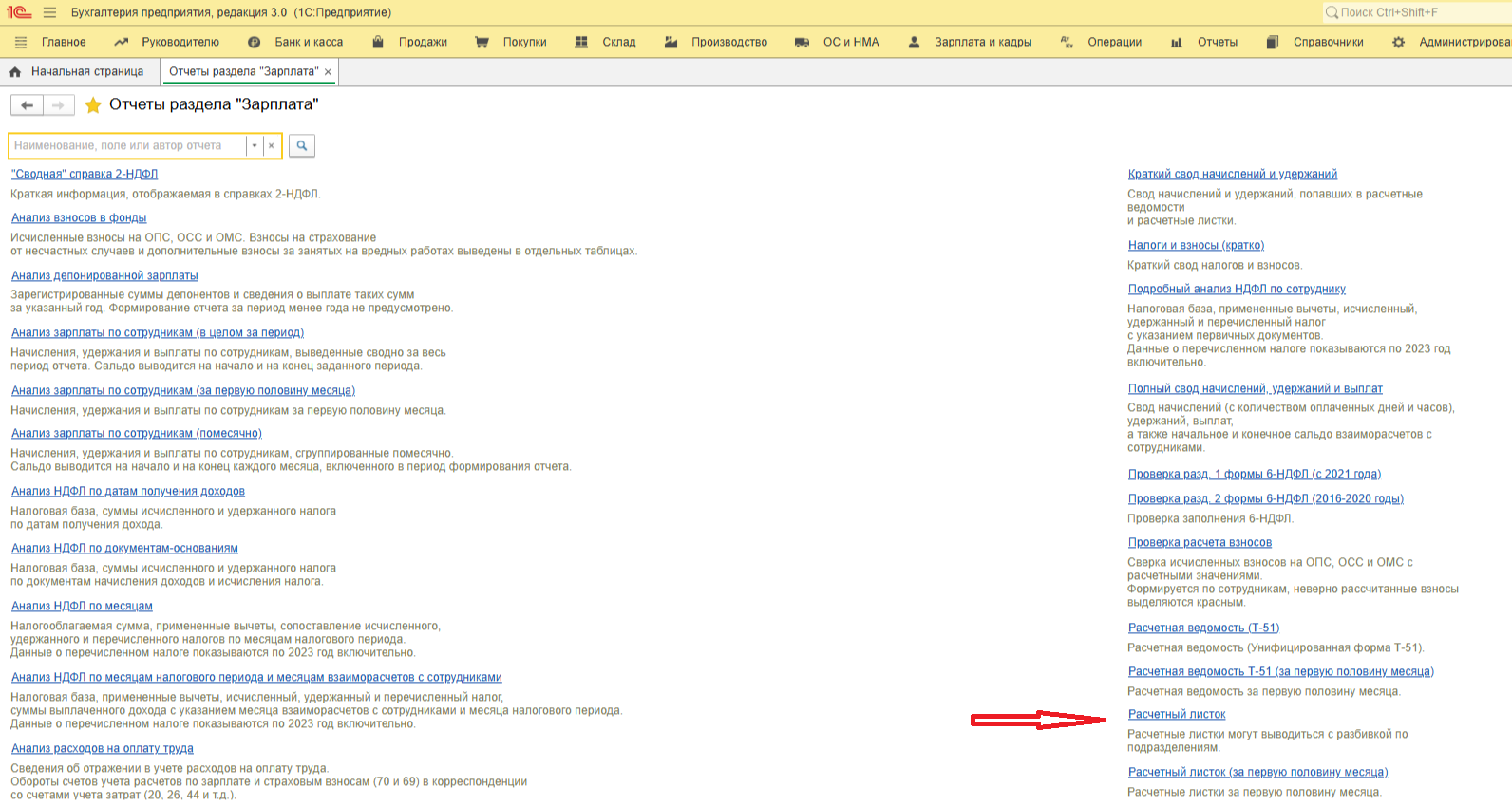Expand the report search dropdown arrow

click(255, 146)
